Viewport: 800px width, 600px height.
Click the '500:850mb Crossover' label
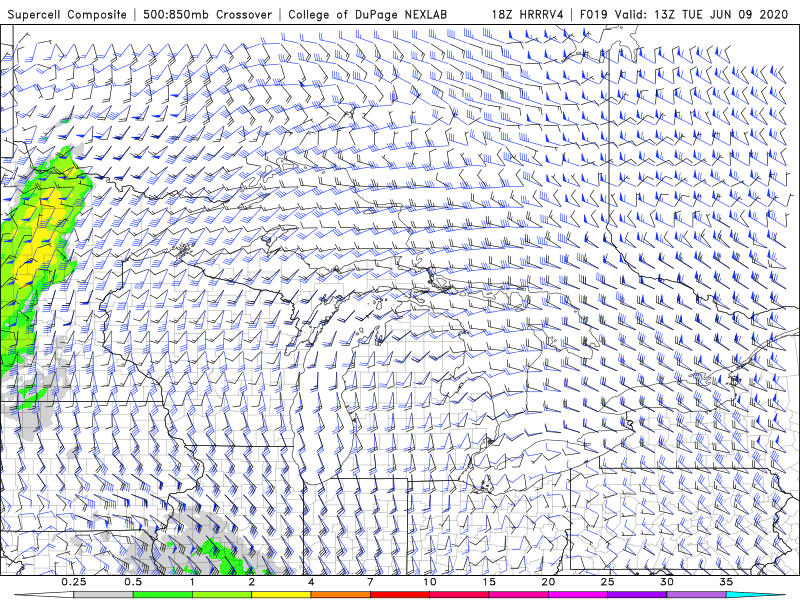208,14
